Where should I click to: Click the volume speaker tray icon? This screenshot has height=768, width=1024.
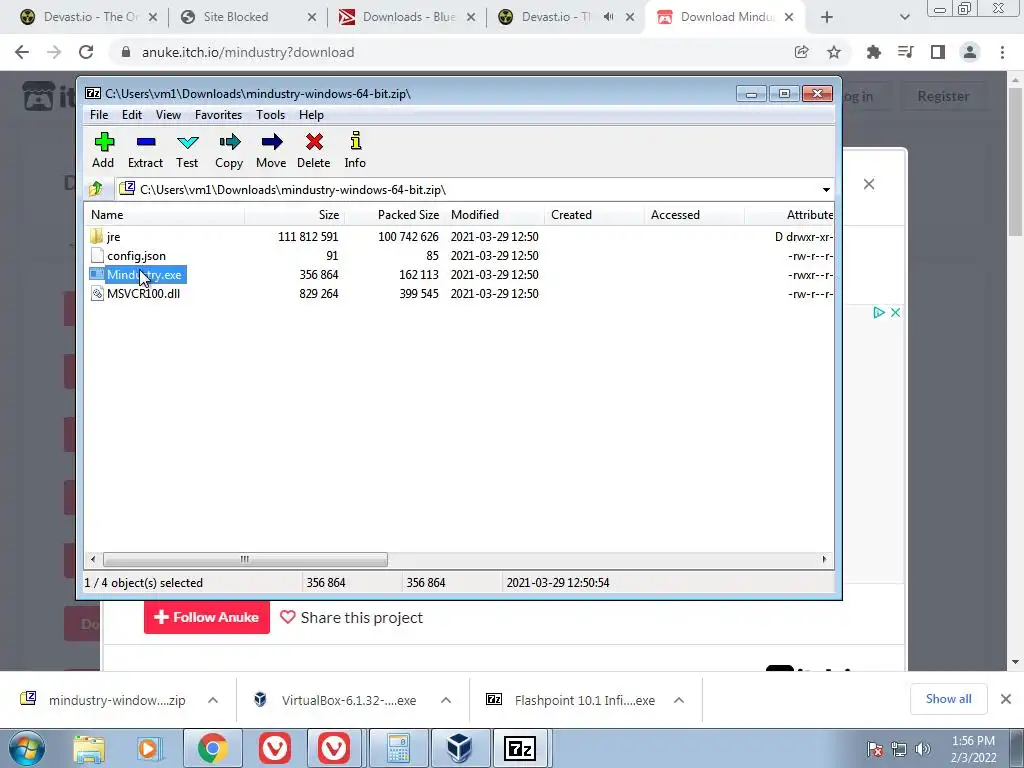coord(923,749)
